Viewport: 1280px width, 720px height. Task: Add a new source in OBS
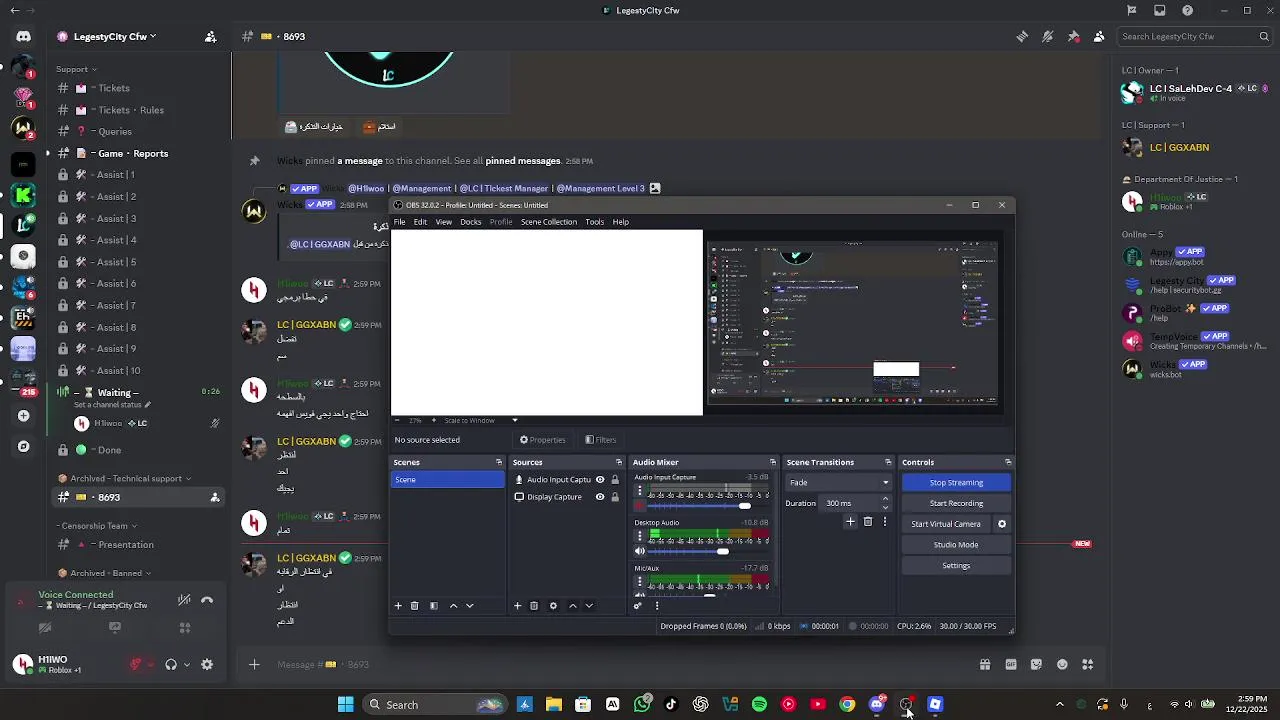(517, 605)
